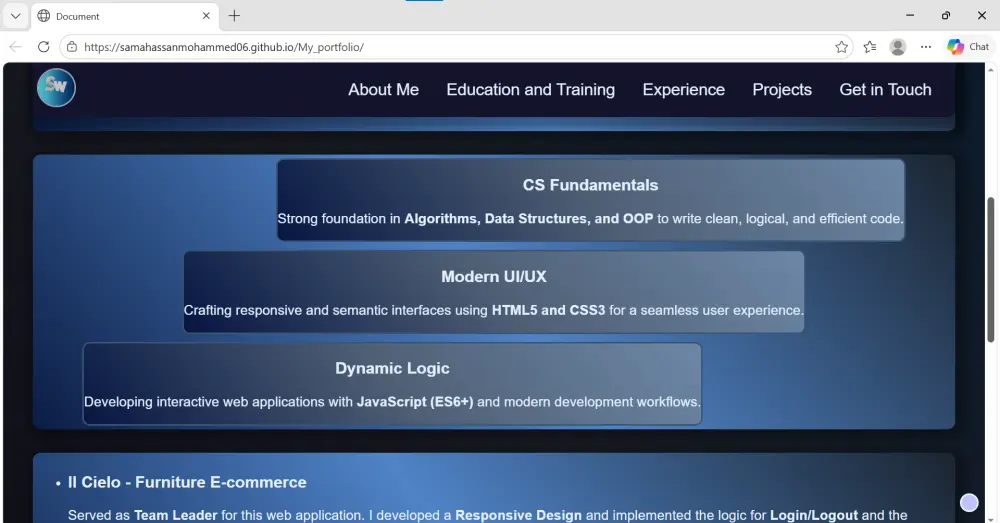View site information lock icon

click(x=72, y=47)
